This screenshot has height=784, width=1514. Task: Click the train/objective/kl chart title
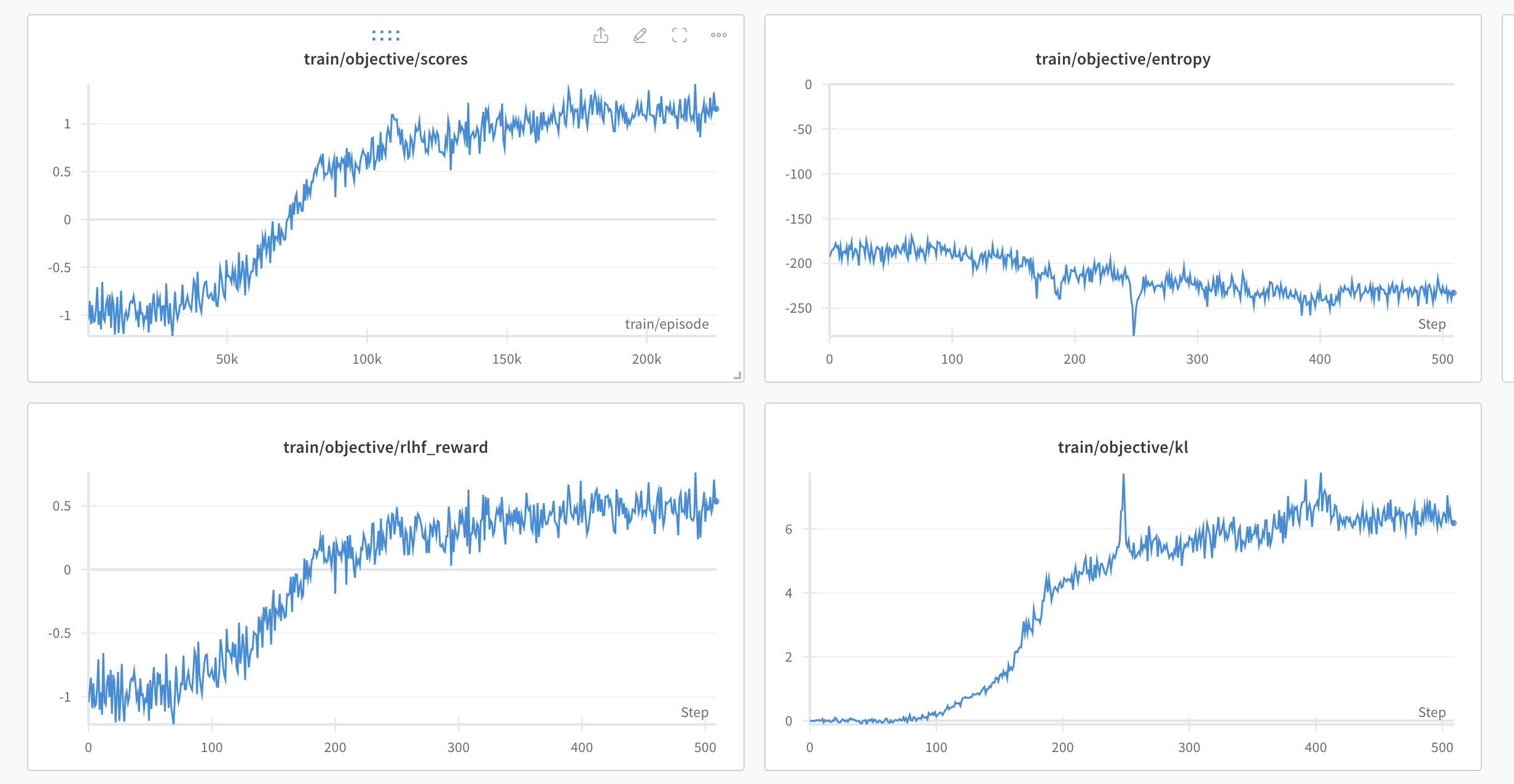(1123, 447)
